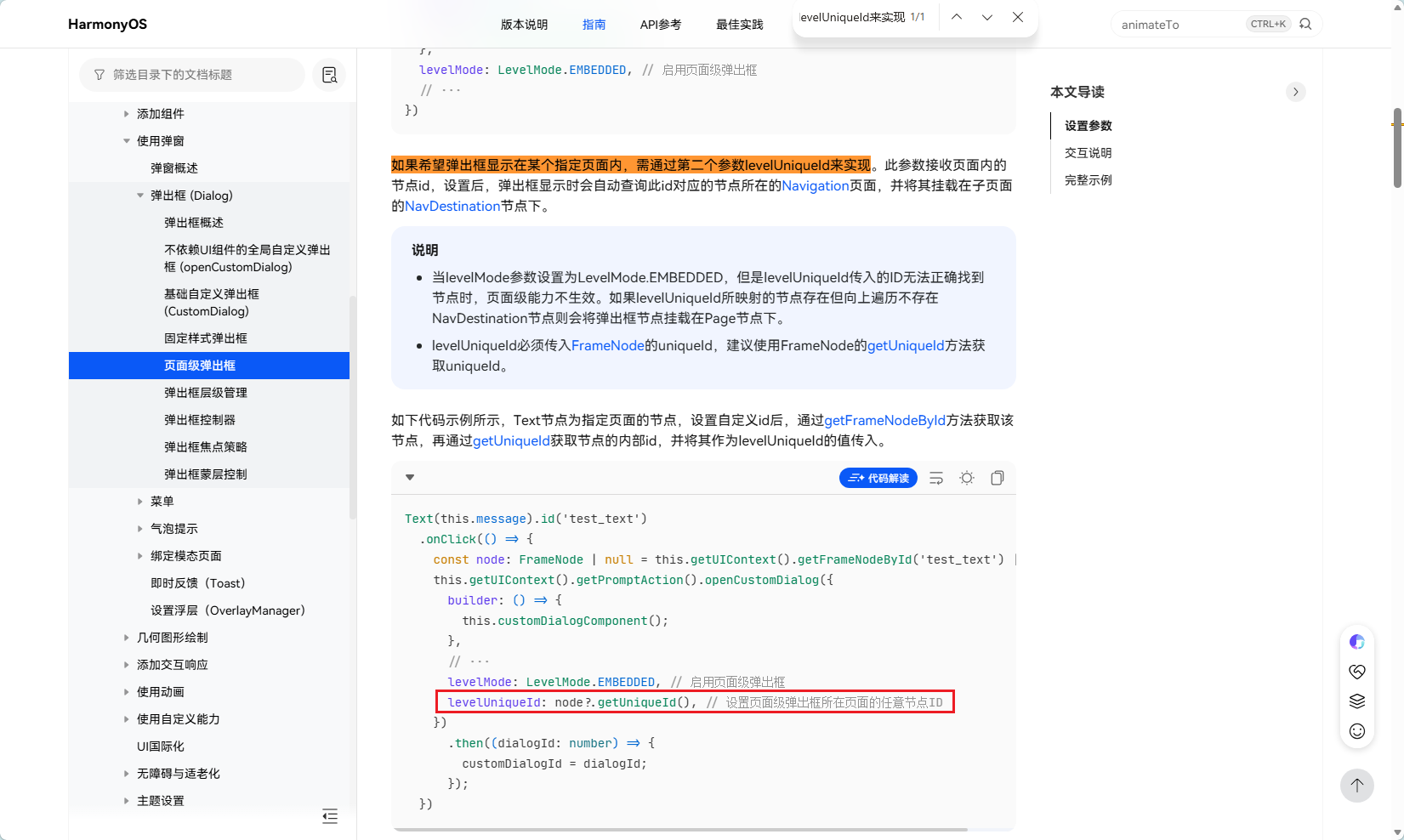Click the smiley face feedback icon
The width and height of the screenshot is (1404, 840).
pyautogui.click(x=1357, y=731)
